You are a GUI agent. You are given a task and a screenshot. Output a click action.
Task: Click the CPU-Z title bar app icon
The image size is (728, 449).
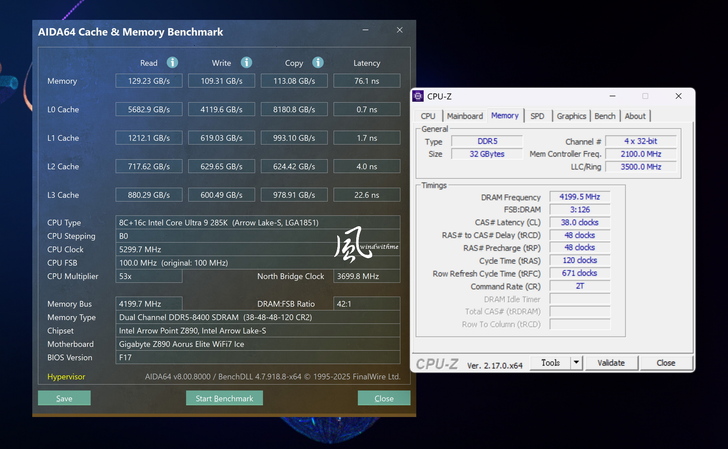point(418,96)
